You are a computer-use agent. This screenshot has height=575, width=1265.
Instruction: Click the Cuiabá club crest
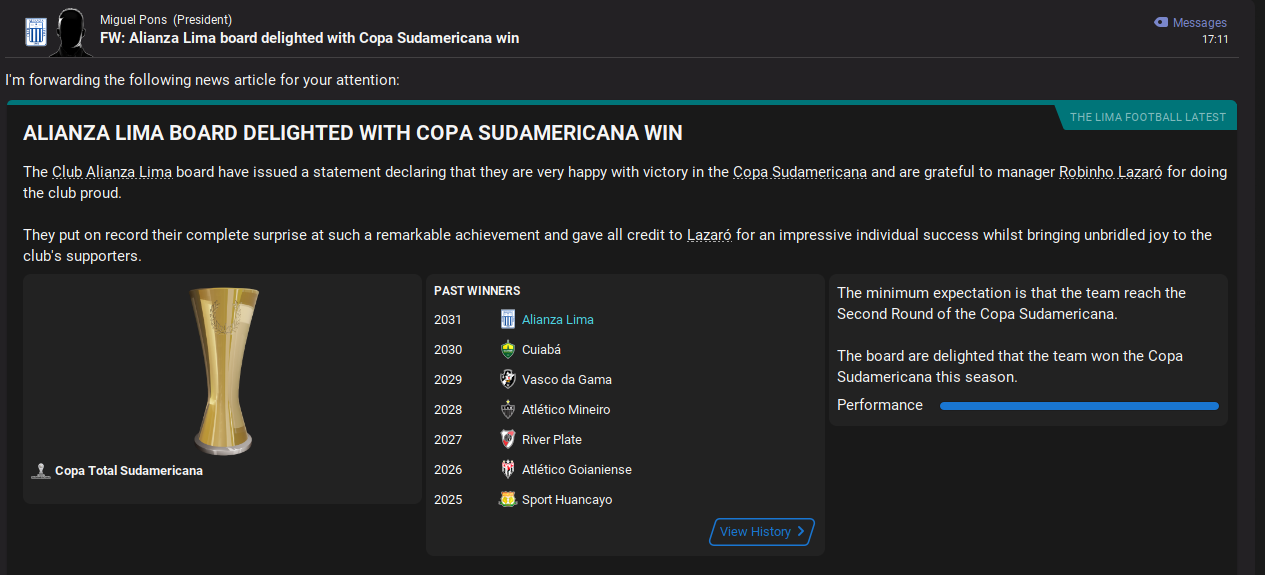pyautogui.click(x=508, y=350)
